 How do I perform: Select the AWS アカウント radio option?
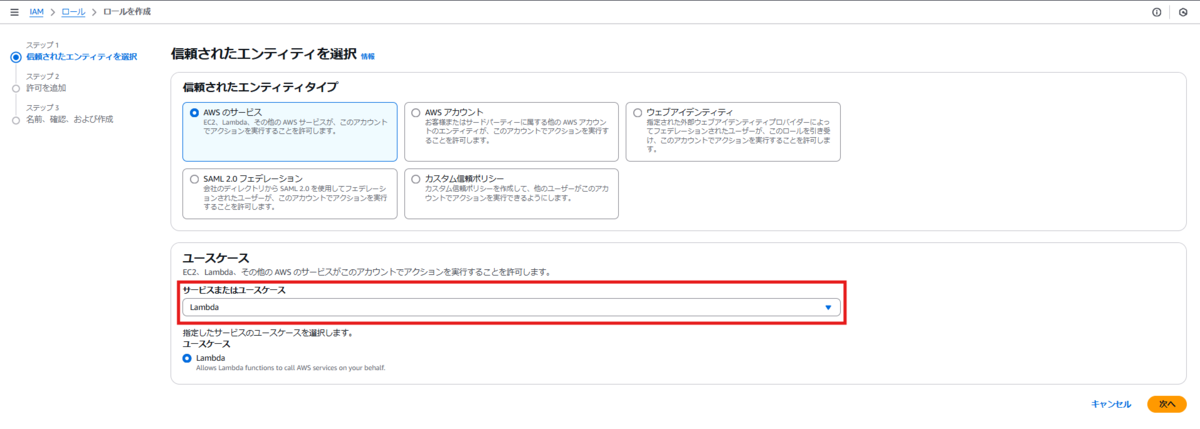(415, 112)
